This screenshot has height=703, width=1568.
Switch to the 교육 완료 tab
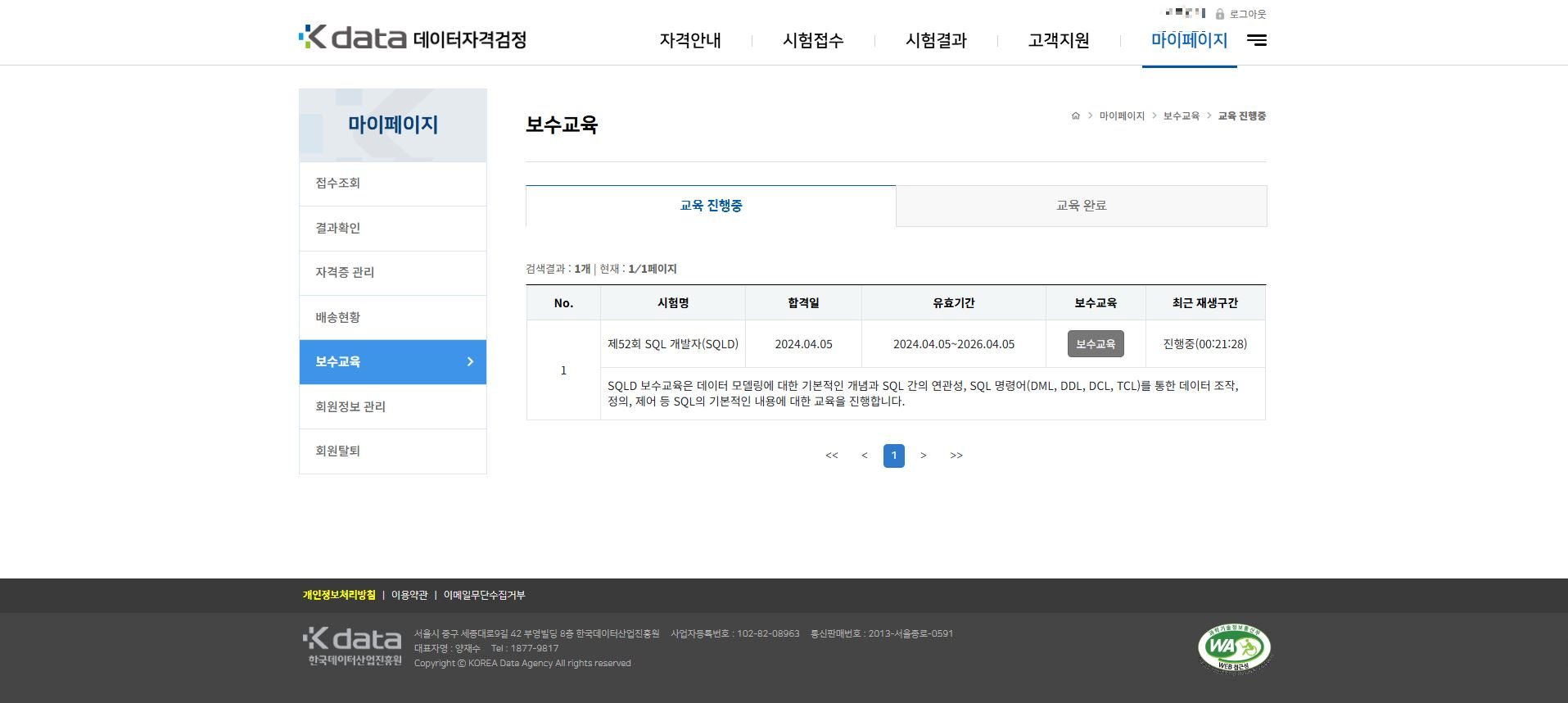1082,206
